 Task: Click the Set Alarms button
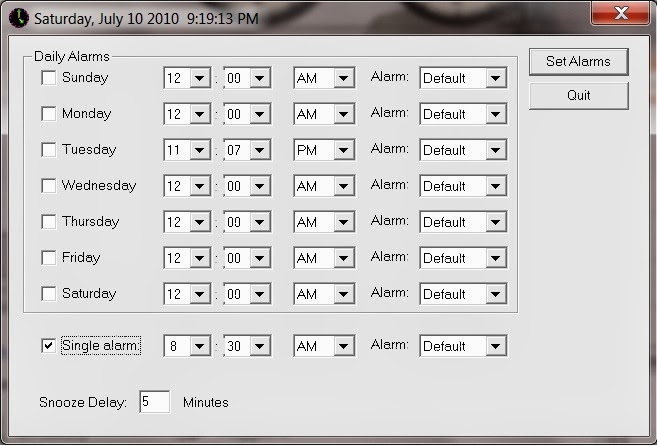[579, 62]
